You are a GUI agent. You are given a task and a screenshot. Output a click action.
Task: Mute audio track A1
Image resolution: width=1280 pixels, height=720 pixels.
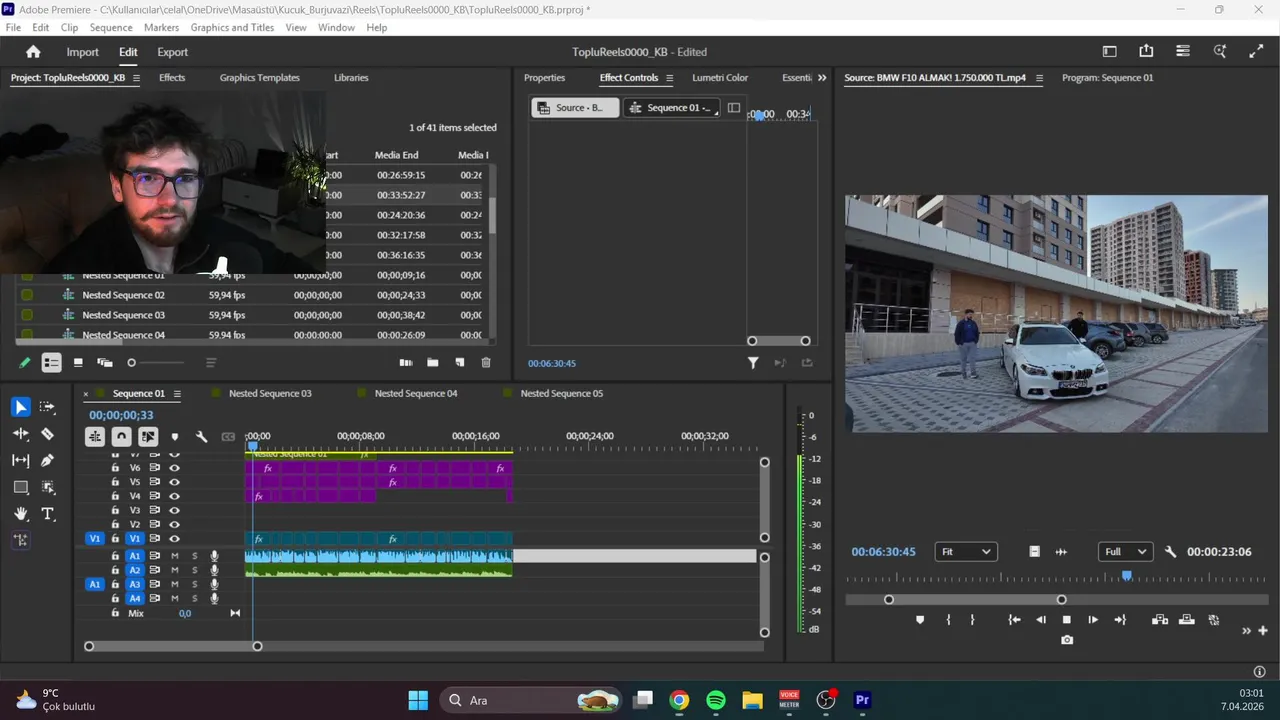pyautogui.click(x=174, y=556)
